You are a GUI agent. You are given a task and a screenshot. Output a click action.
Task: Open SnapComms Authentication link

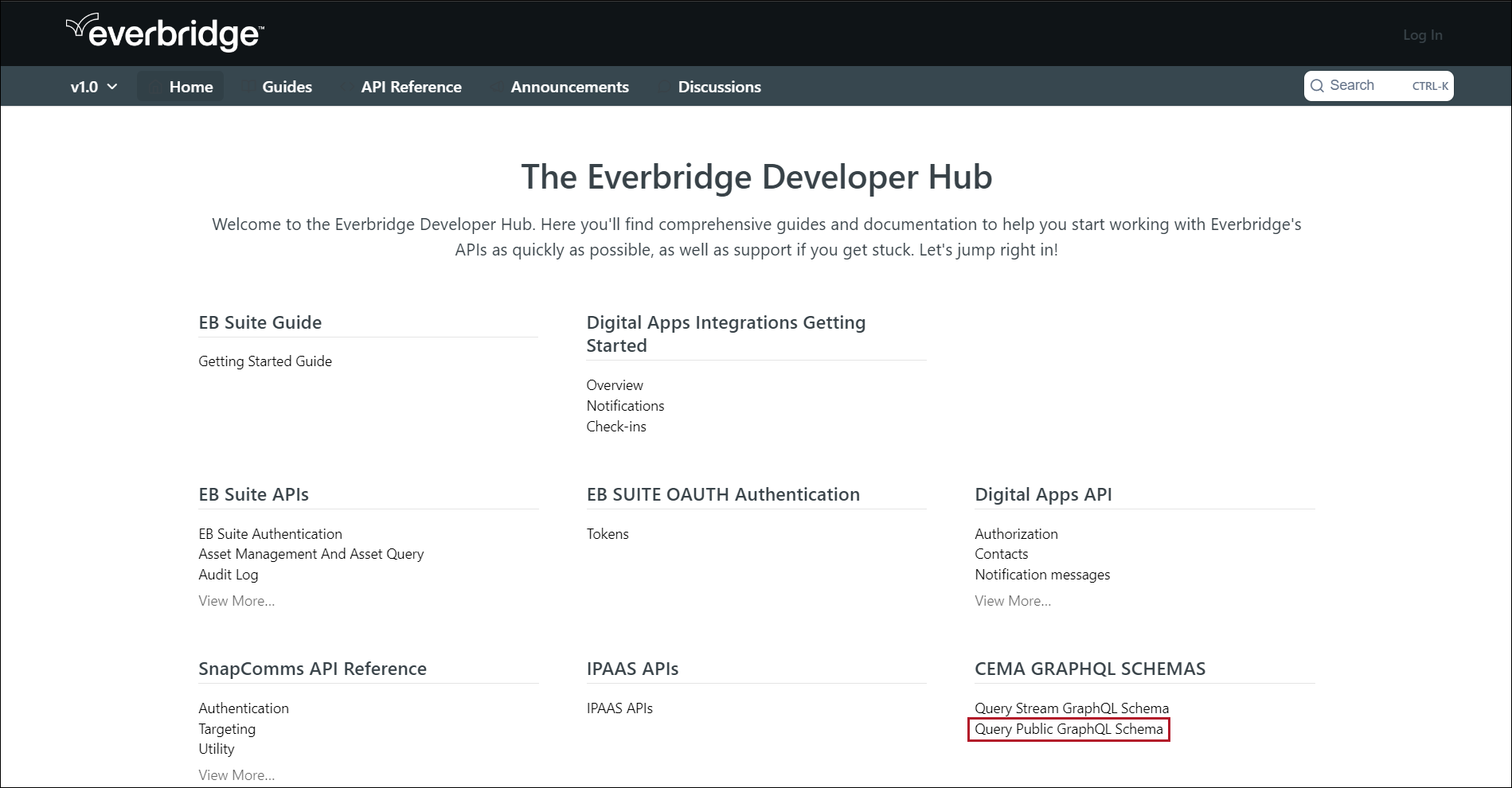[x=244, y=708]
